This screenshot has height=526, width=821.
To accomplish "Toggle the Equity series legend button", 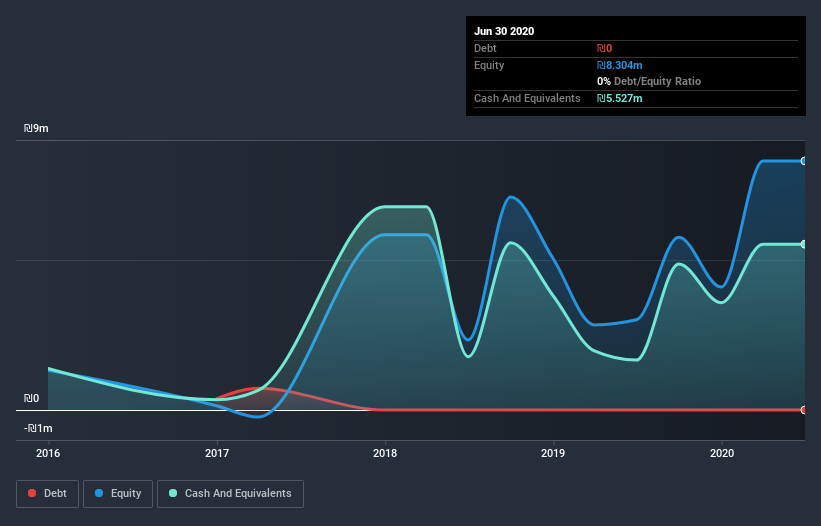I will tap(118, 494).
